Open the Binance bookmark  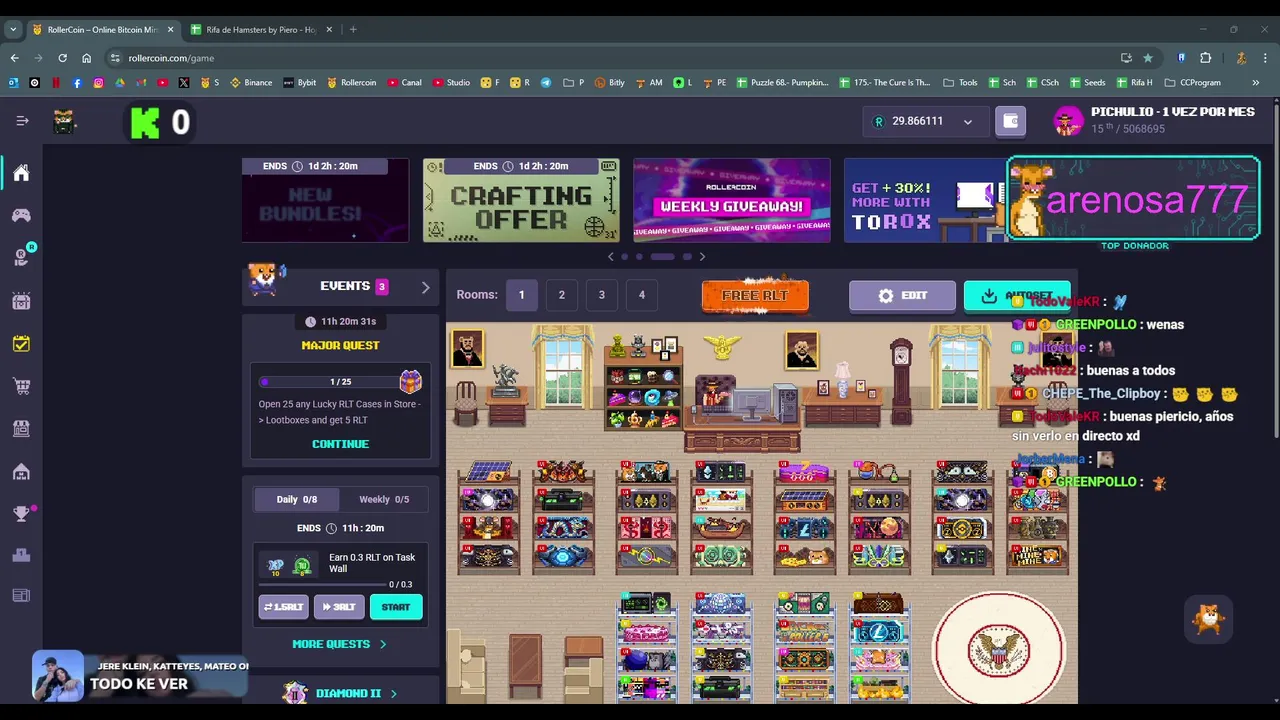(x=251, y=82)
